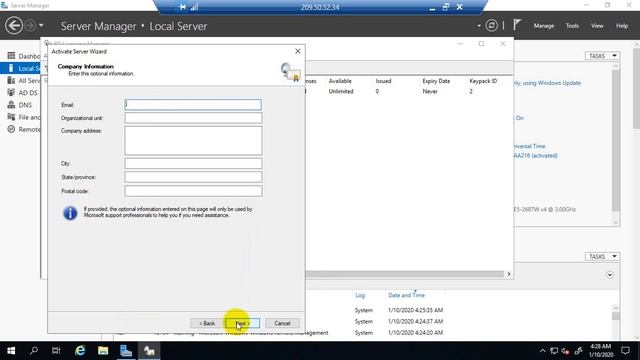The height and width of the screenshot is (360, 640).
Task: Switch to Server Manager taskbar icon
Action: pos(126,351)
